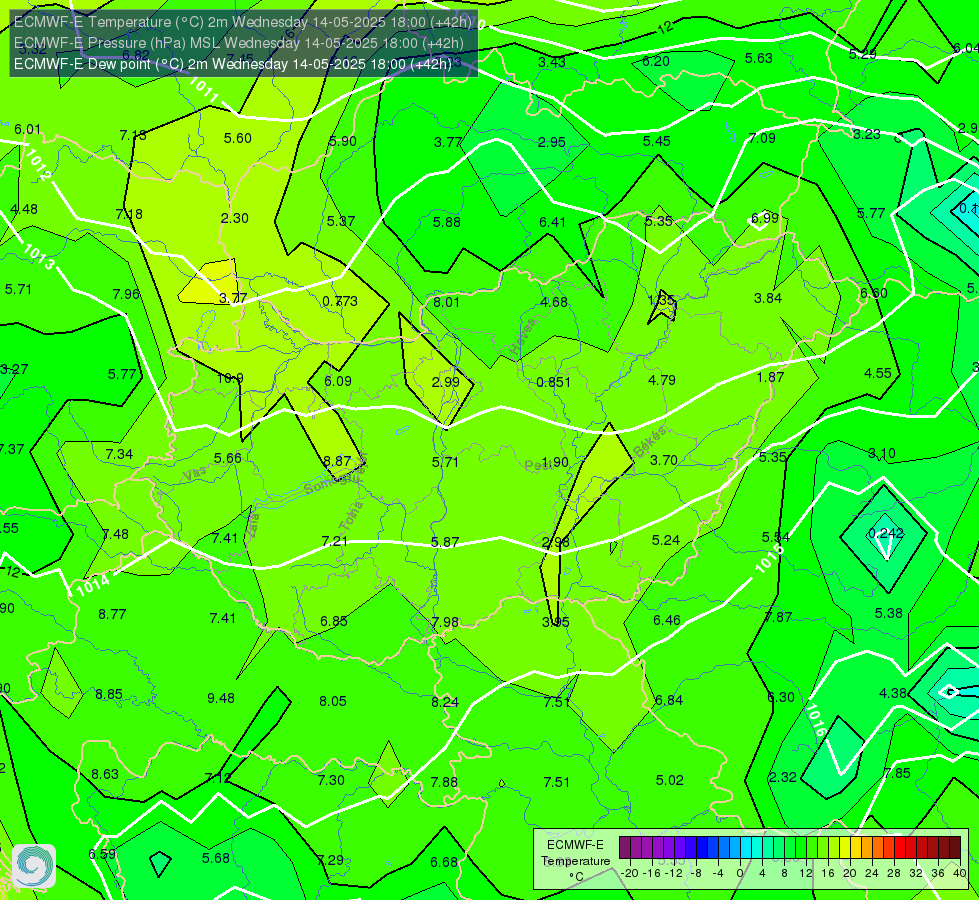Click the dew point value 5.02
Image resolution: width=979 pixels, height=900 pixels.
click(x=669, y=780)
